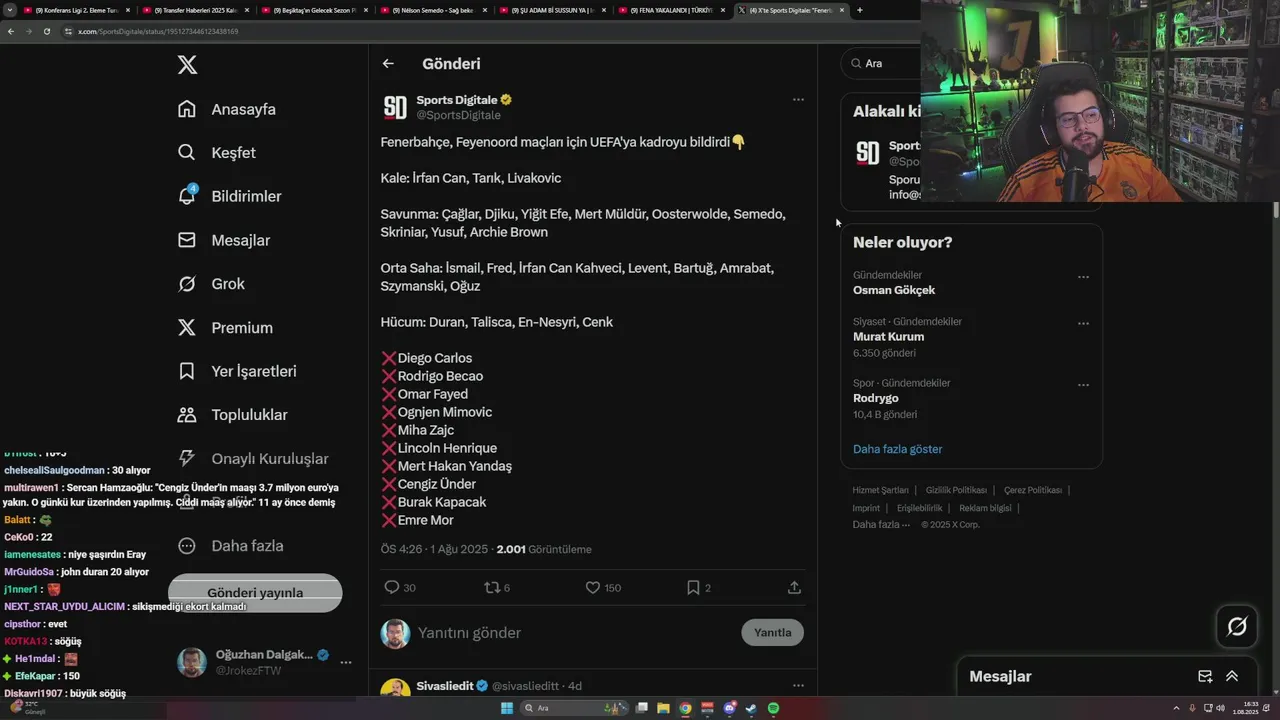This screenshot has height=720, width=1280.
Task: Open Reklam bilgisi footer link
Action: (x=985, y=508)
